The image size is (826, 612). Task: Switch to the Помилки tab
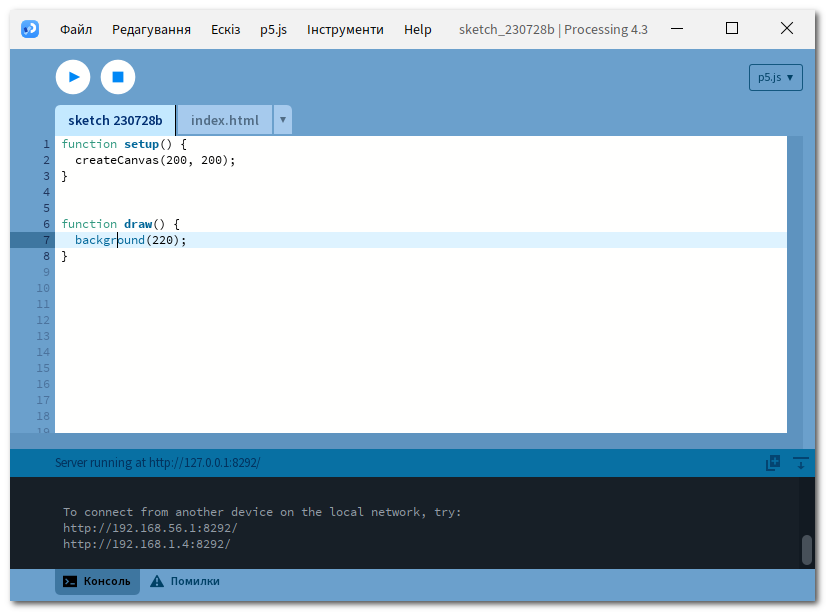tap(196, 581)
